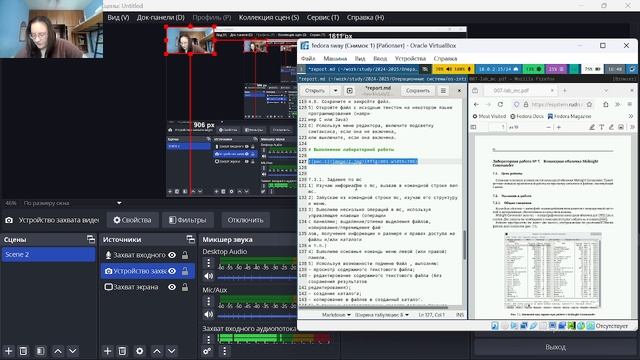Open new Firefox tab with plus
The height and width of the screenshot is (360, 640).
click(x=565, y=90)
